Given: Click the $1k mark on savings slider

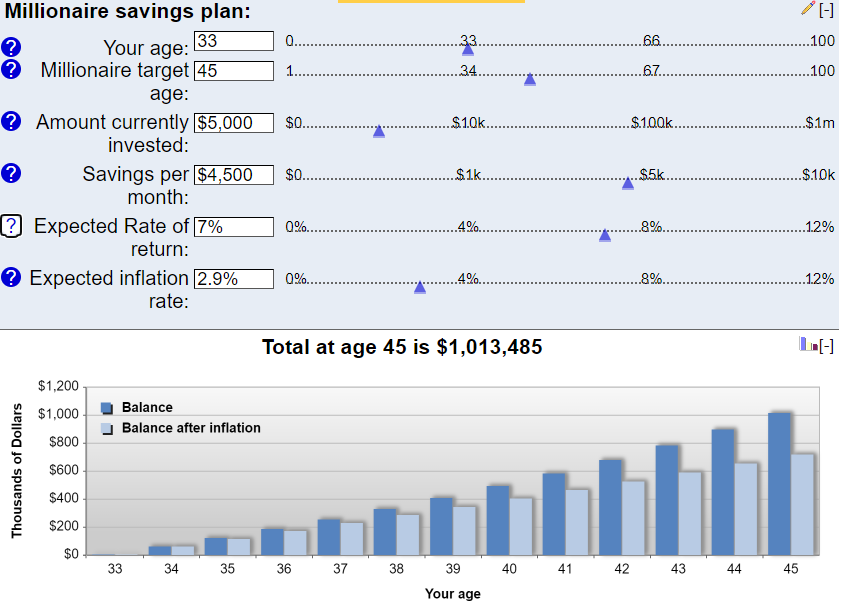Looking at the screenshot, I should [x=468, y=174].
